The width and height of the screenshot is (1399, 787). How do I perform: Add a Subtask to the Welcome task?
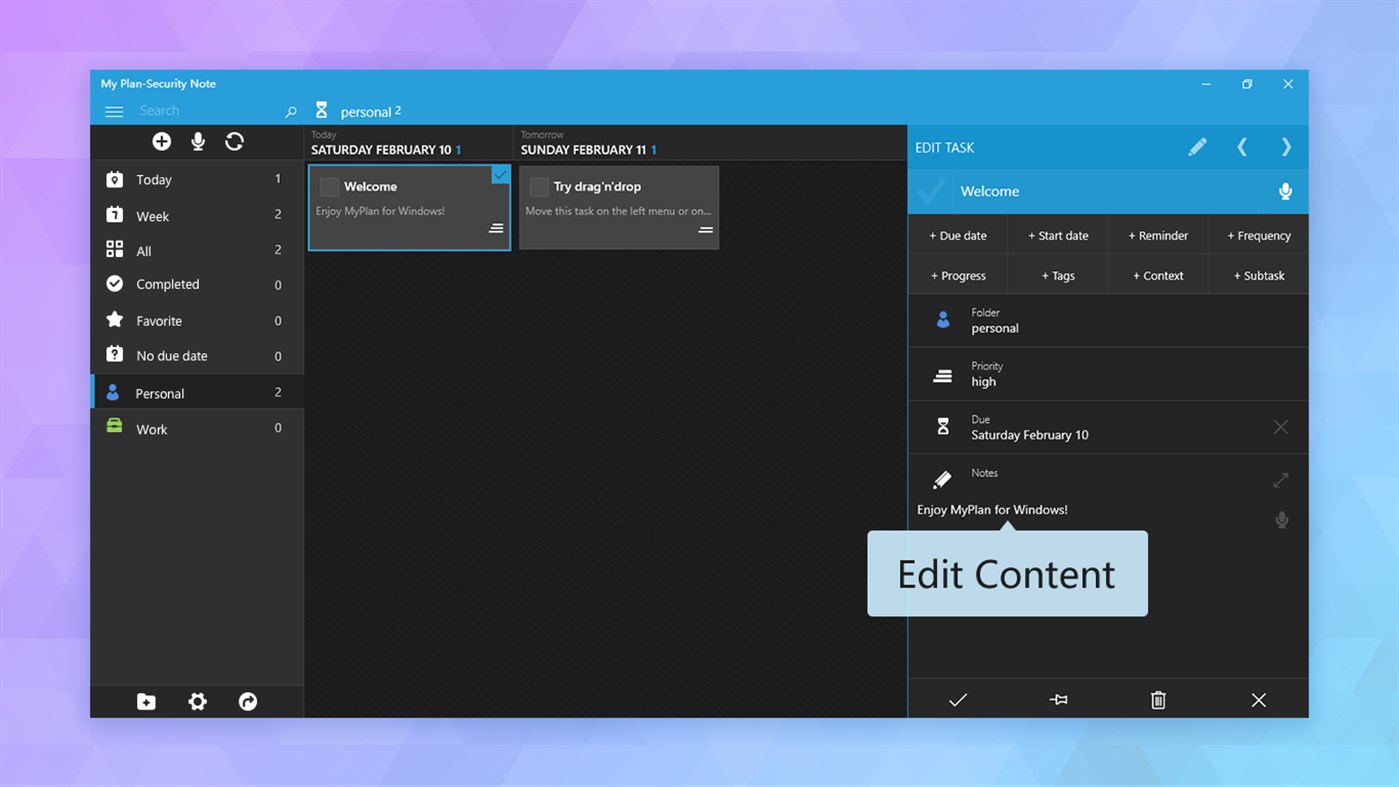point(1257,275)
